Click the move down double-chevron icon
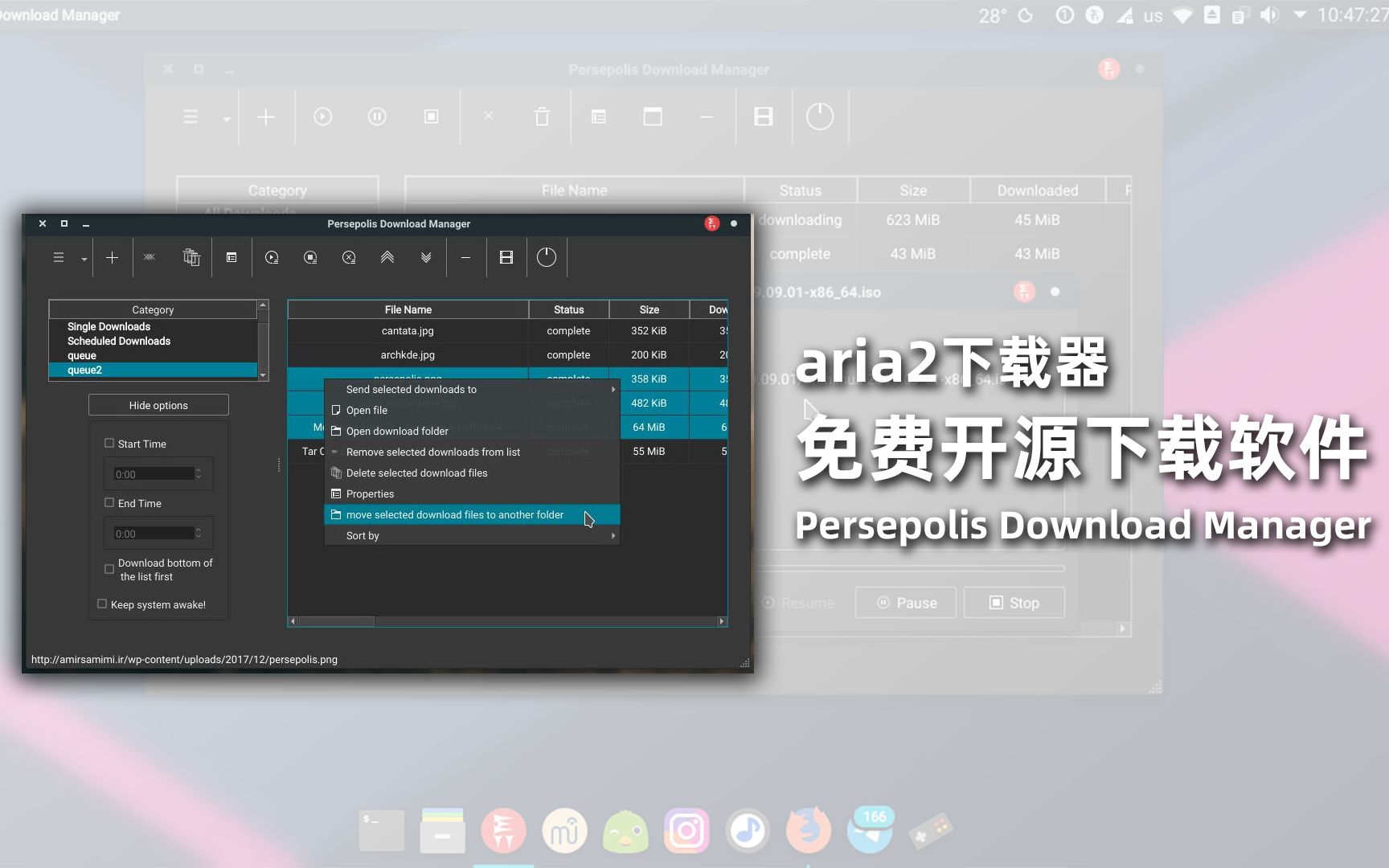1389x868 pixels. (x=426, y=257)
